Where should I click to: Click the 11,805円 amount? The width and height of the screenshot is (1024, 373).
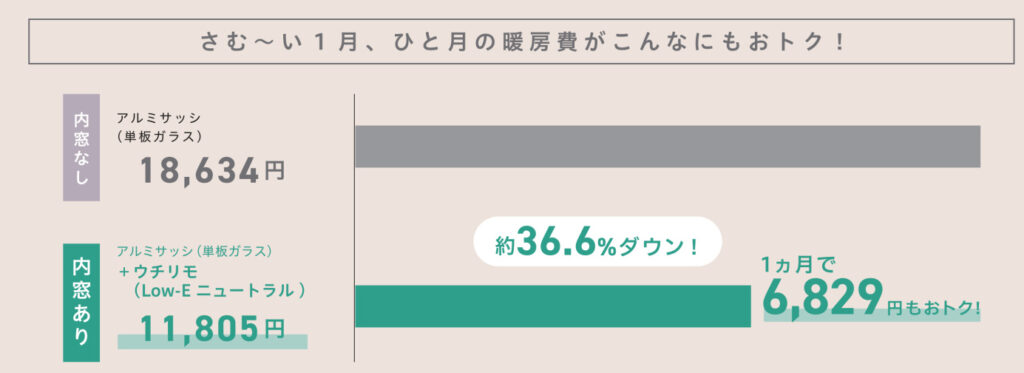point(212,331)
